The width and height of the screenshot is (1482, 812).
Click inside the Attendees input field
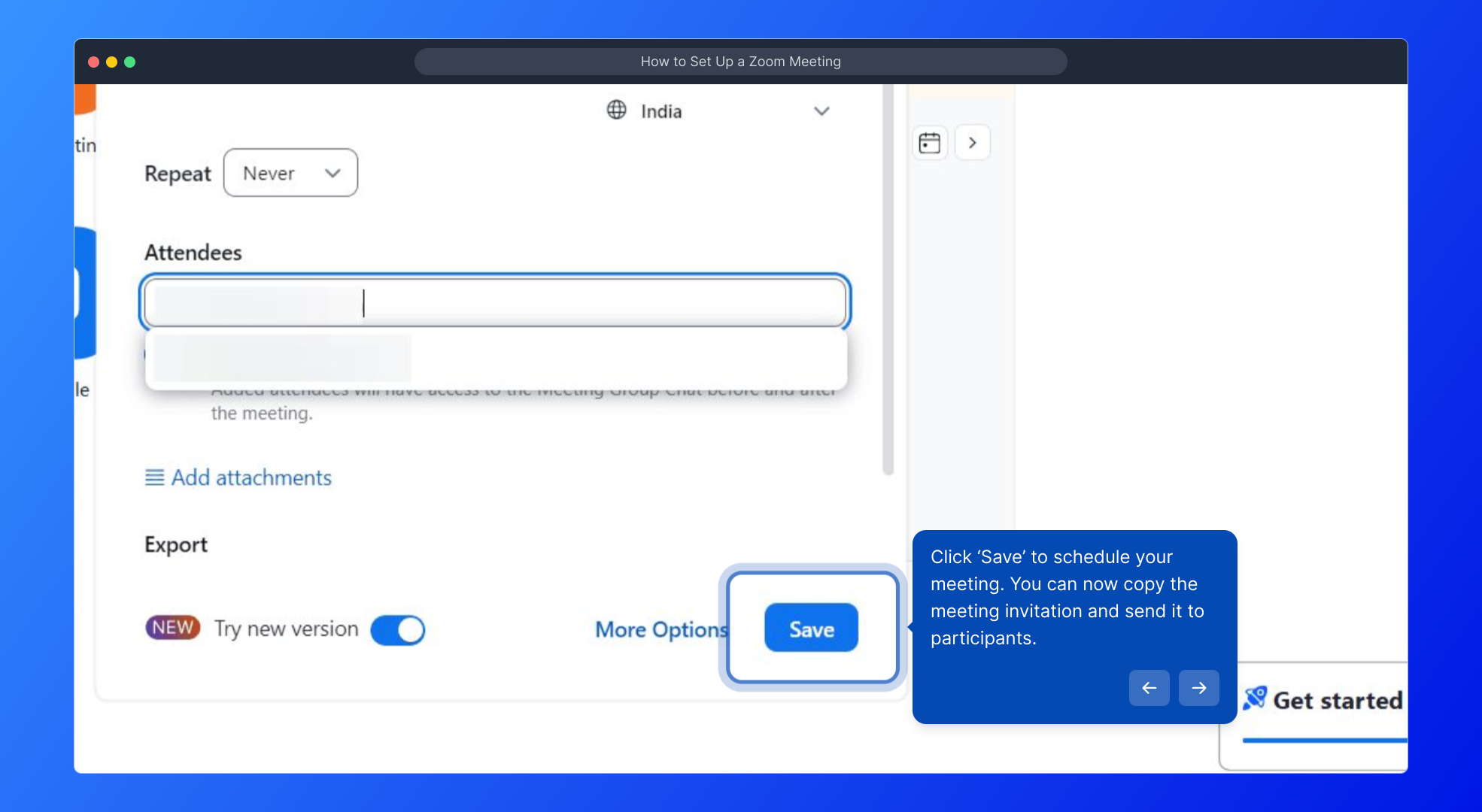[x=602, y=303]
